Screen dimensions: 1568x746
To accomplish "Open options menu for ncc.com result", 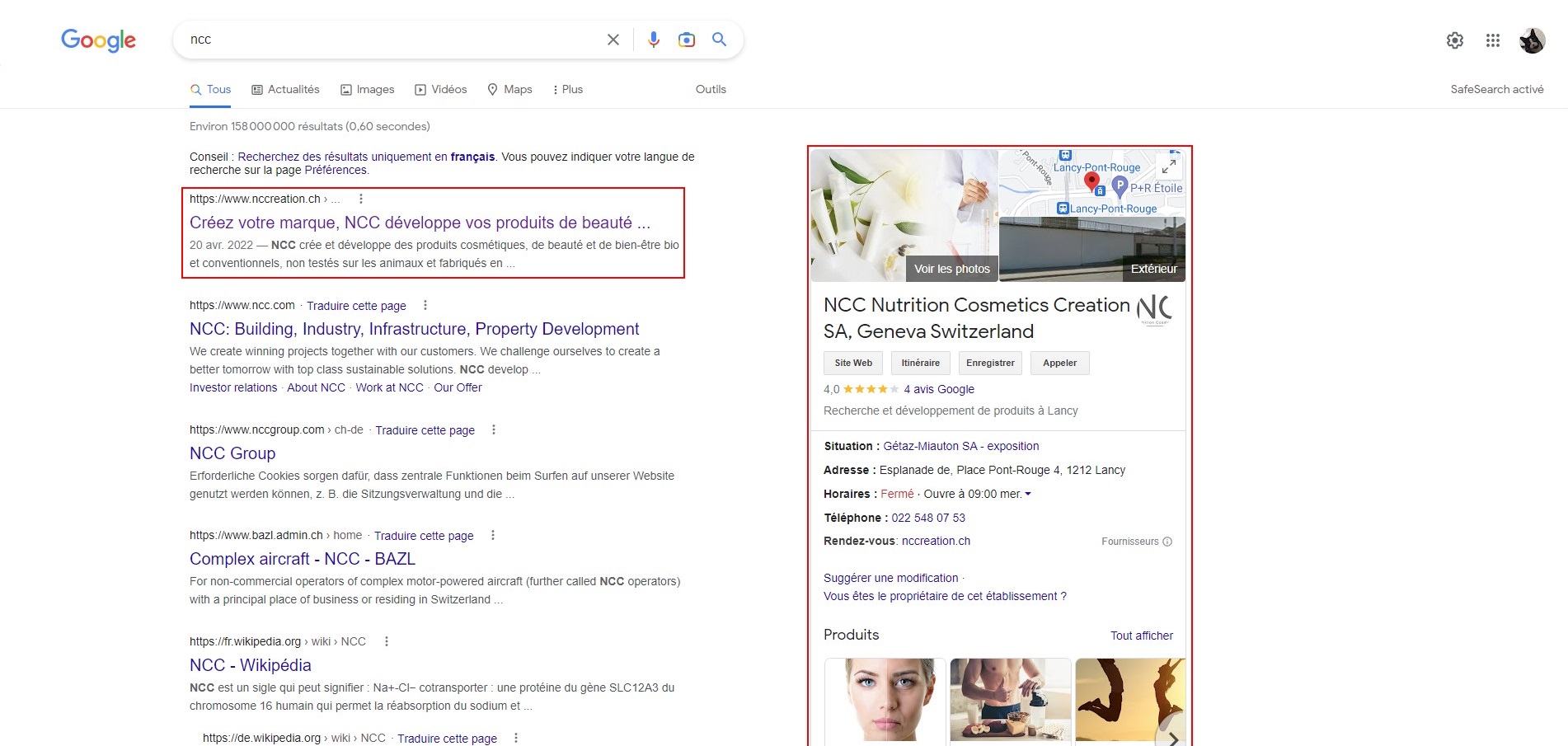I will [425, 305].
